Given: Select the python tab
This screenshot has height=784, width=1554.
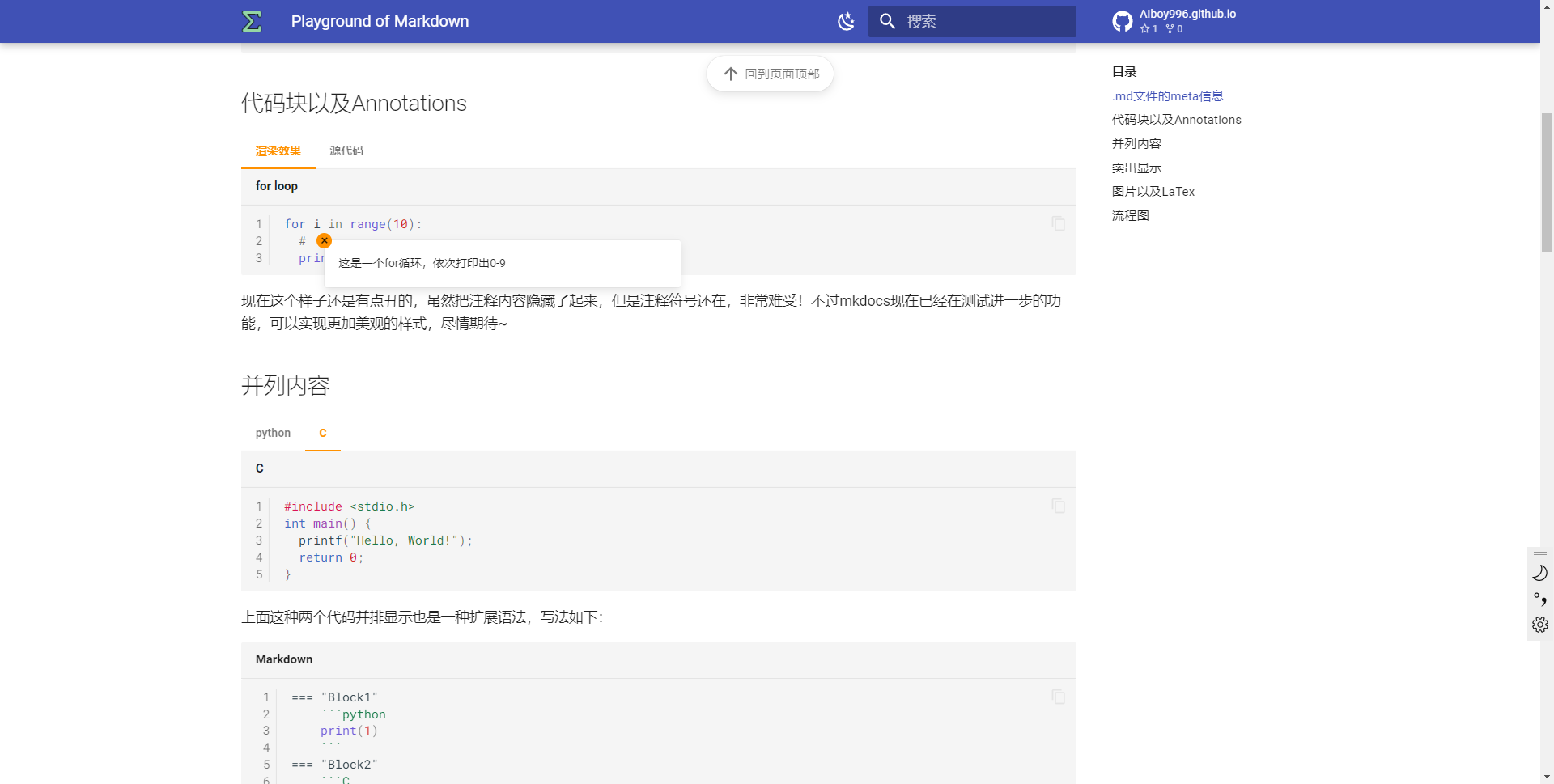Looking at the screenshot, I should click(x=273, y=433).
